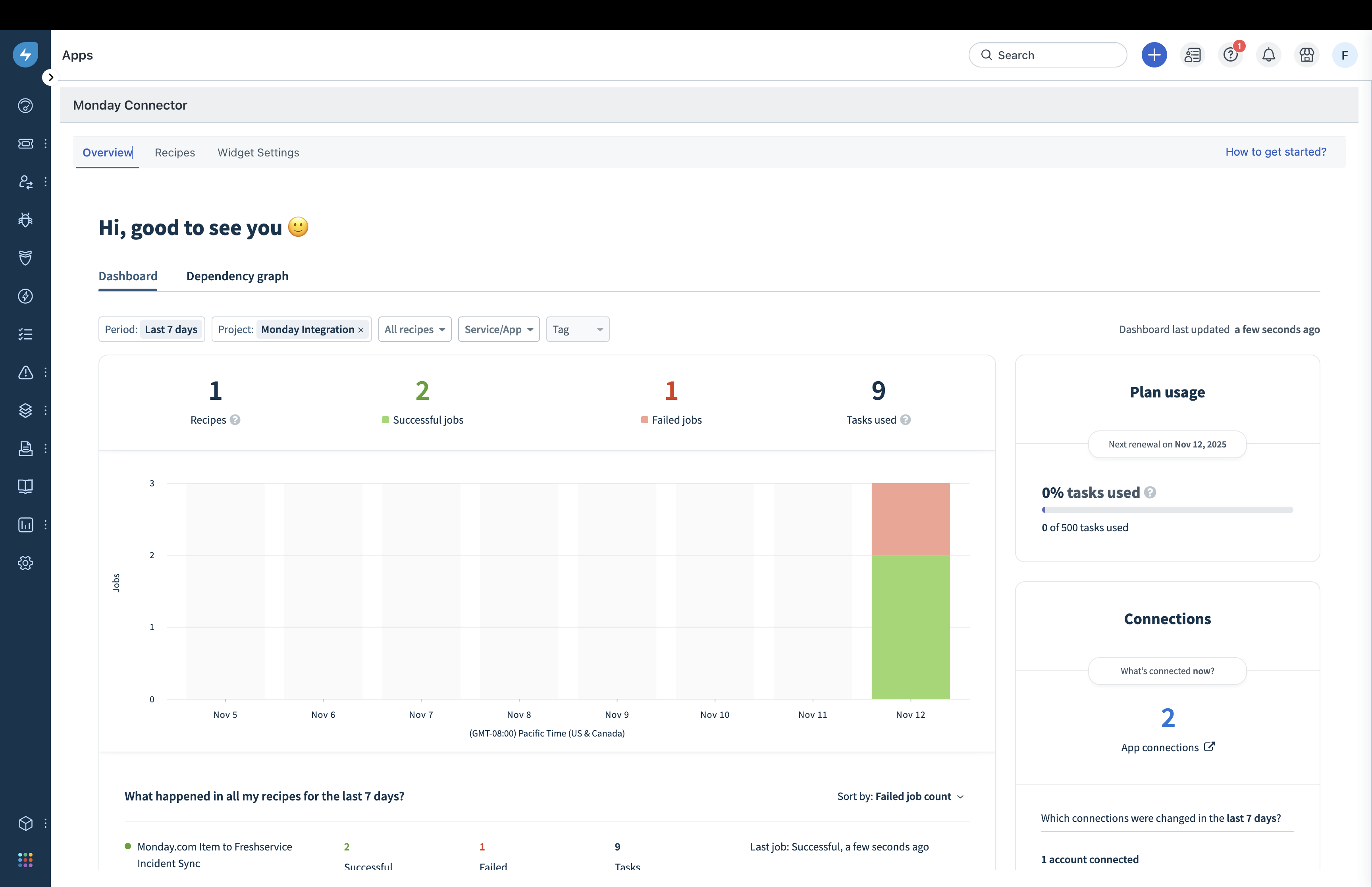Image resolution: width=1372 pixels, height=887 pixels.
Task: Expand the sidebar with arrow toggle
Action: (51, 77)
